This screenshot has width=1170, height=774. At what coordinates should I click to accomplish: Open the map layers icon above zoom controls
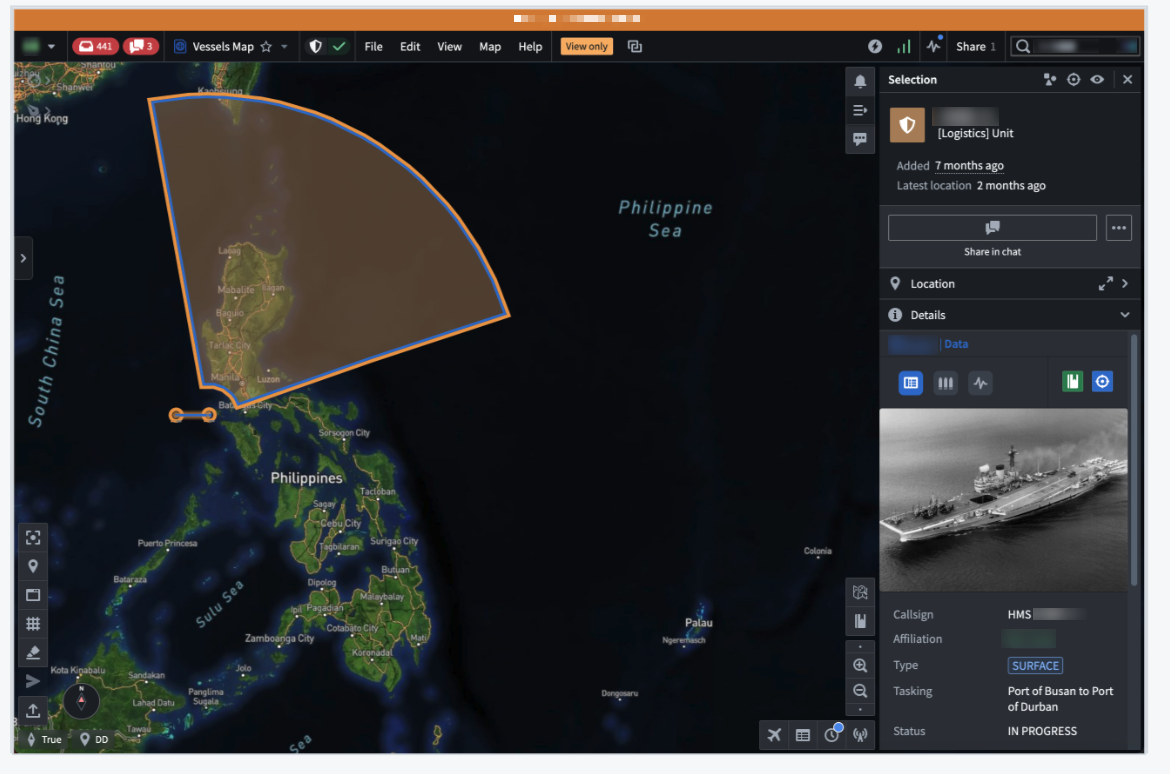[x=860, y=593]
